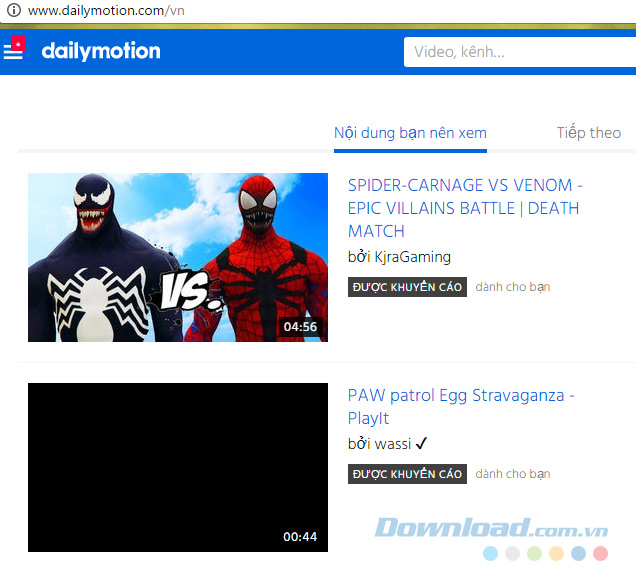Viewport: 636px width, 571px height.
Task: Open the Spider-Carnage vs Venom video thumbnail
Action: pyautogui.click(x=178, y=258)
